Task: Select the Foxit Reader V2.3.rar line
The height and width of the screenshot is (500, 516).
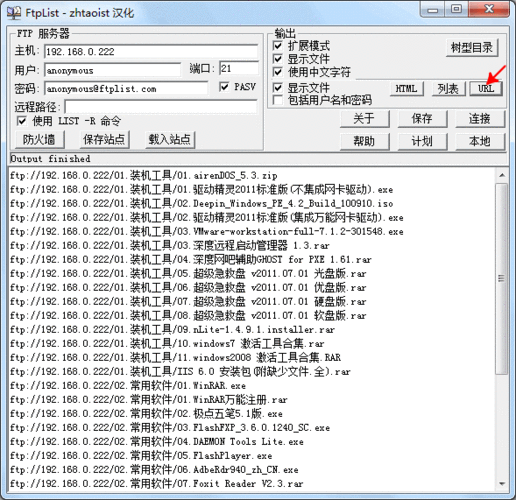Action: 157,484
